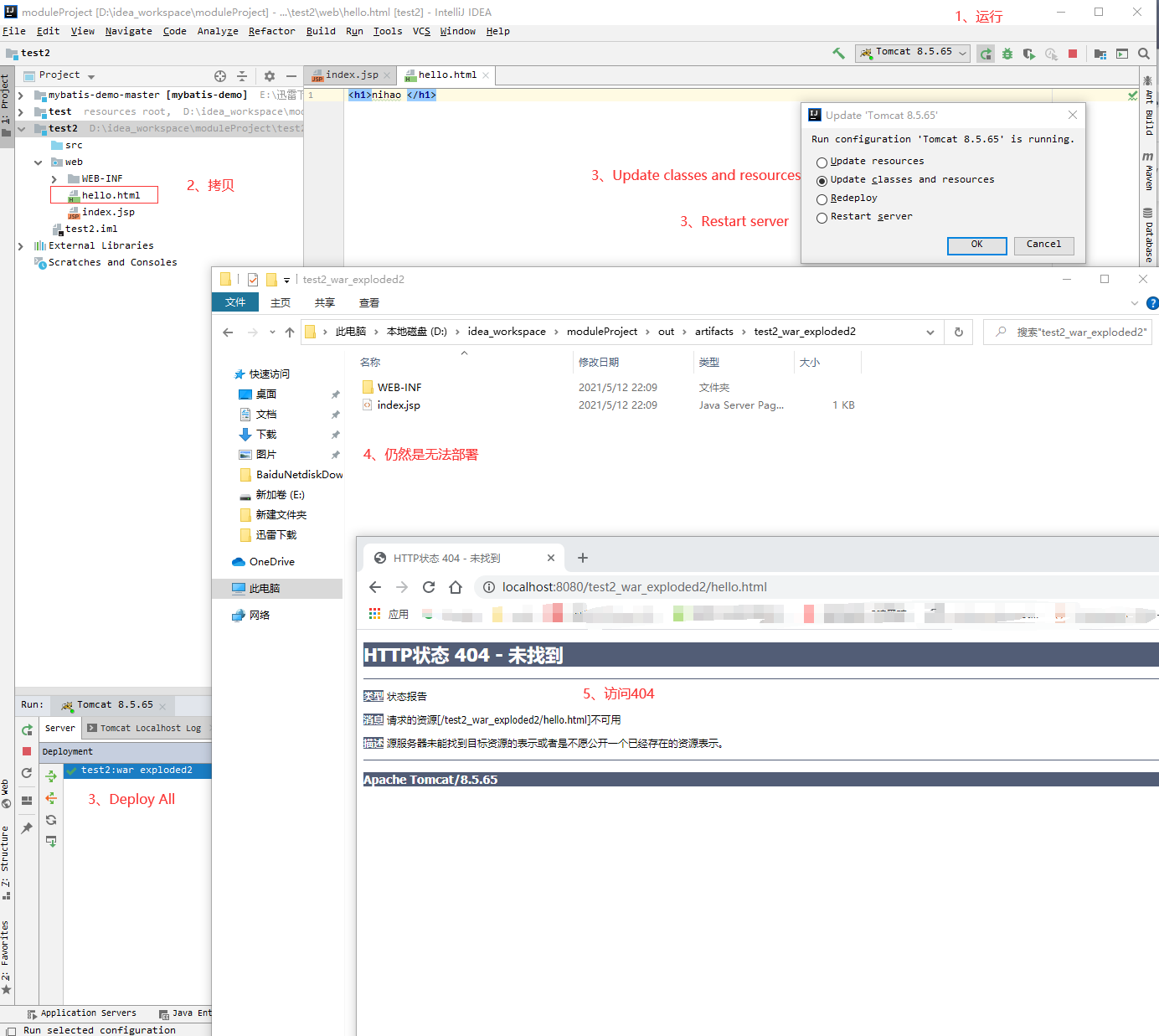
Task: Open the browser home page
Action: pos(456,587)
